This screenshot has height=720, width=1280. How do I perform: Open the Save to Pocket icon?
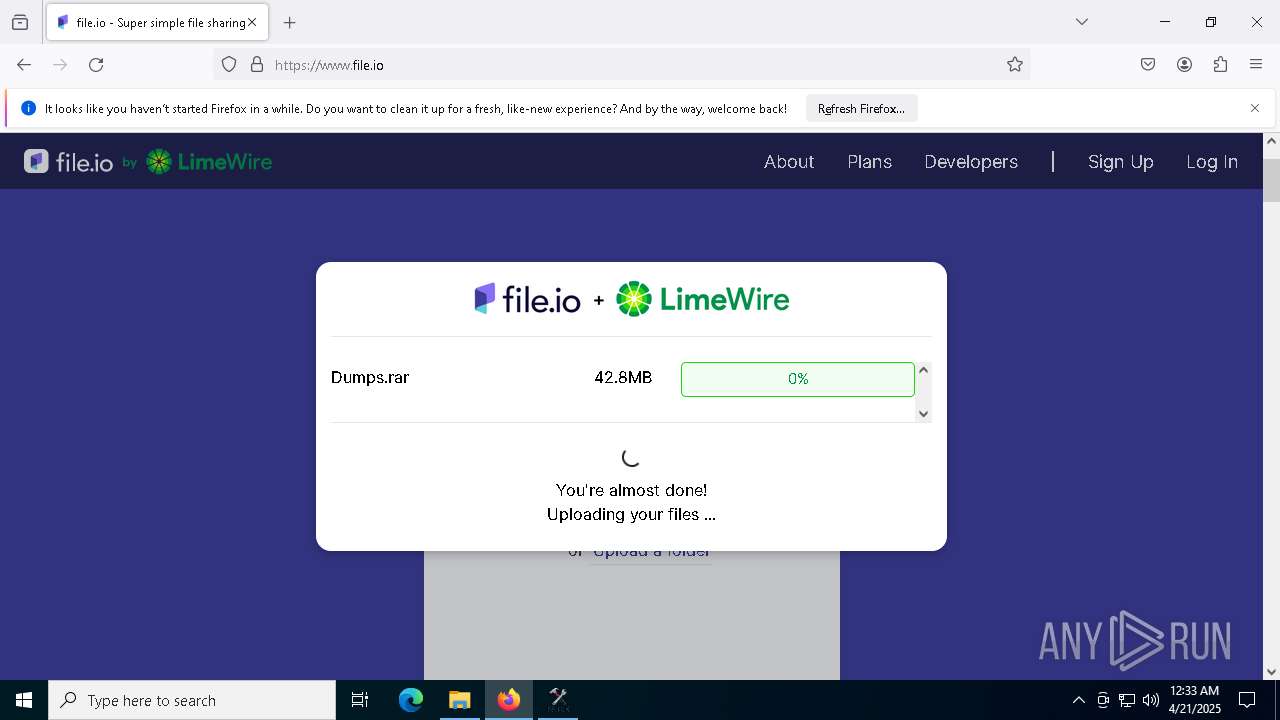[1148, 65]
